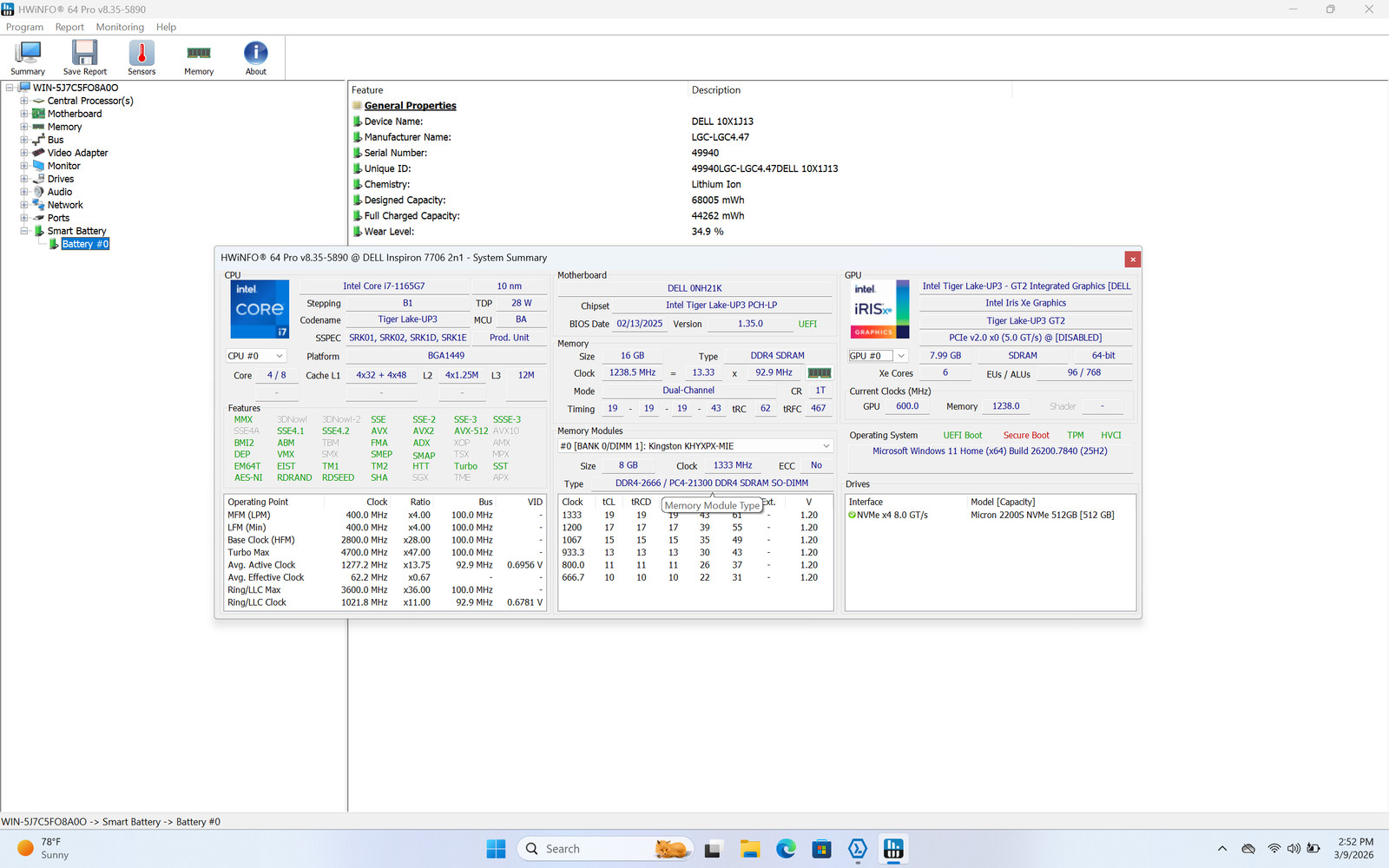Open the Sensors thermometer icon
Image resolution: width=1389 pixels, height=868 pixels.
[142, 54]
